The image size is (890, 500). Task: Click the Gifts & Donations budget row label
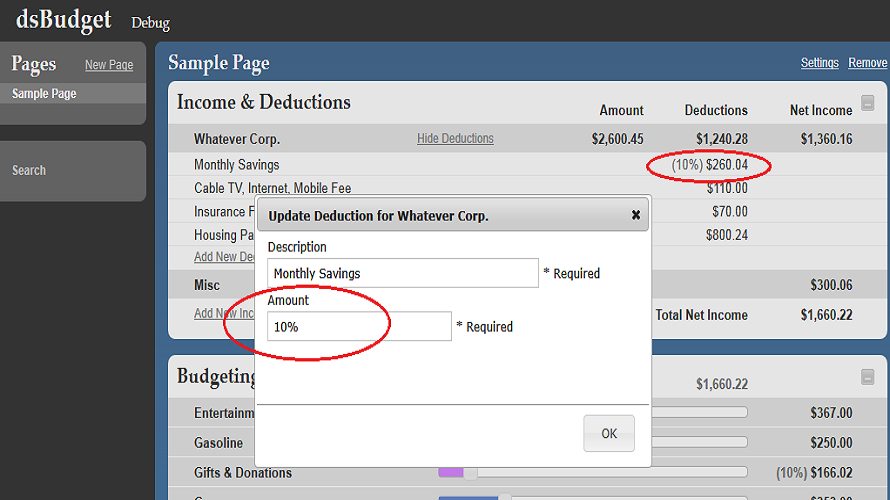click(243, 473)
